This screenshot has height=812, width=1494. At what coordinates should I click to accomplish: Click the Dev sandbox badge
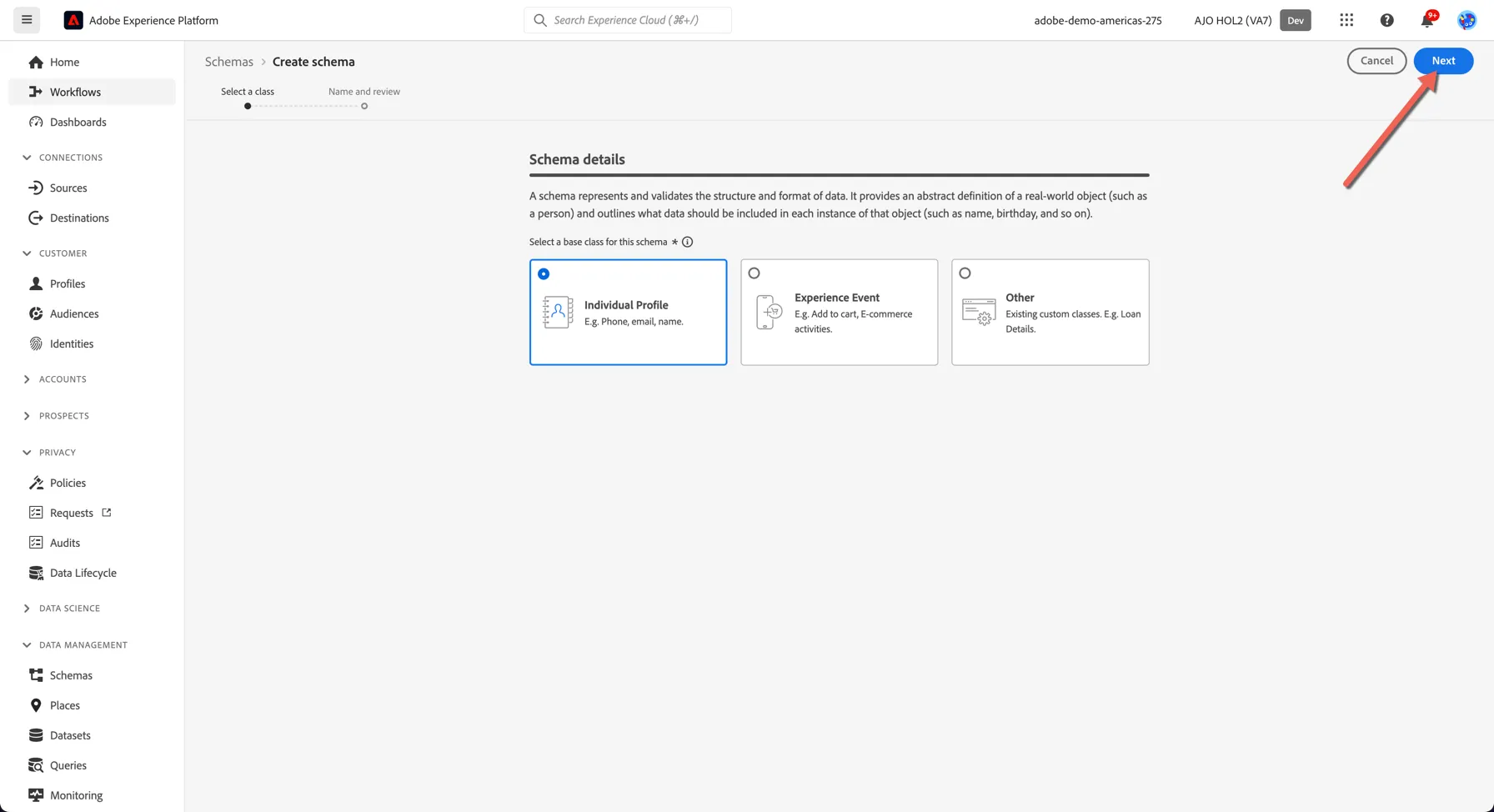(1296, 20)
